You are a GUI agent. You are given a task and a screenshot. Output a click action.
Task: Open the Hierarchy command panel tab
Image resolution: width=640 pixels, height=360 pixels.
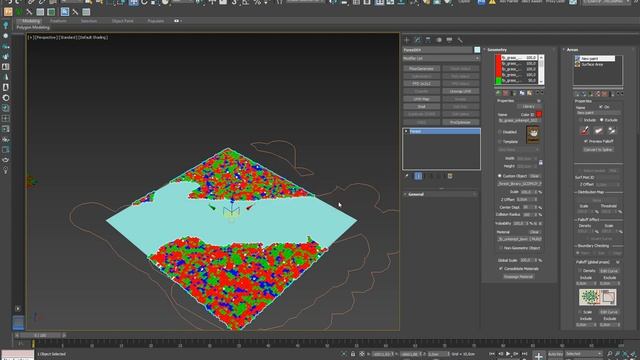pos(428,40)
